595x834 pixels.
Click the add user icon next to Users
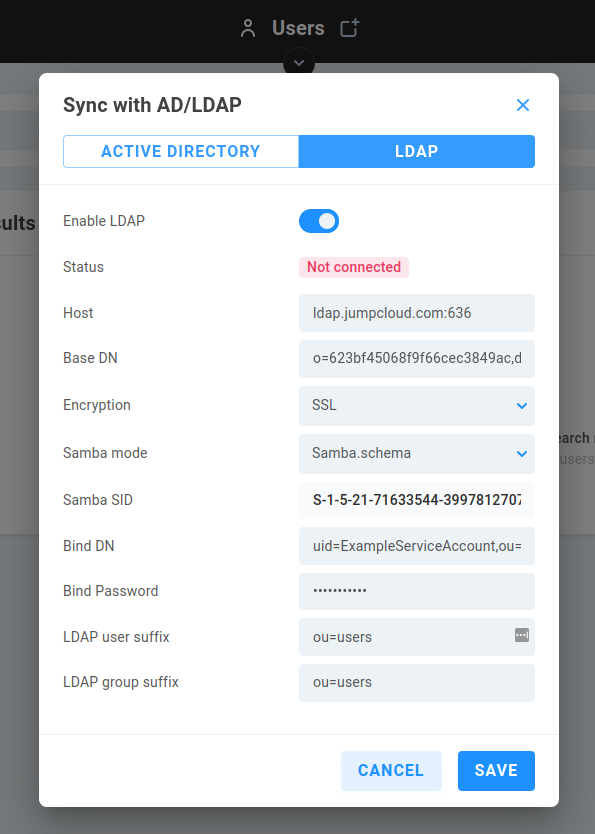click(350, 28)
